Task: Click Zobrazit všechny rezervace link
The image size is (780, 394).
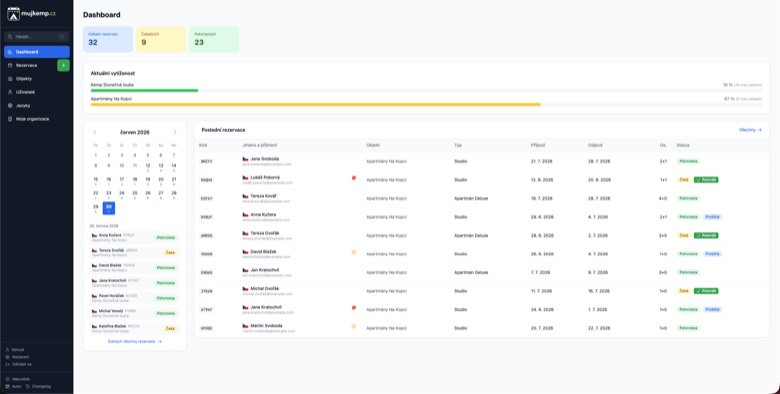Action: click(135, 342)
